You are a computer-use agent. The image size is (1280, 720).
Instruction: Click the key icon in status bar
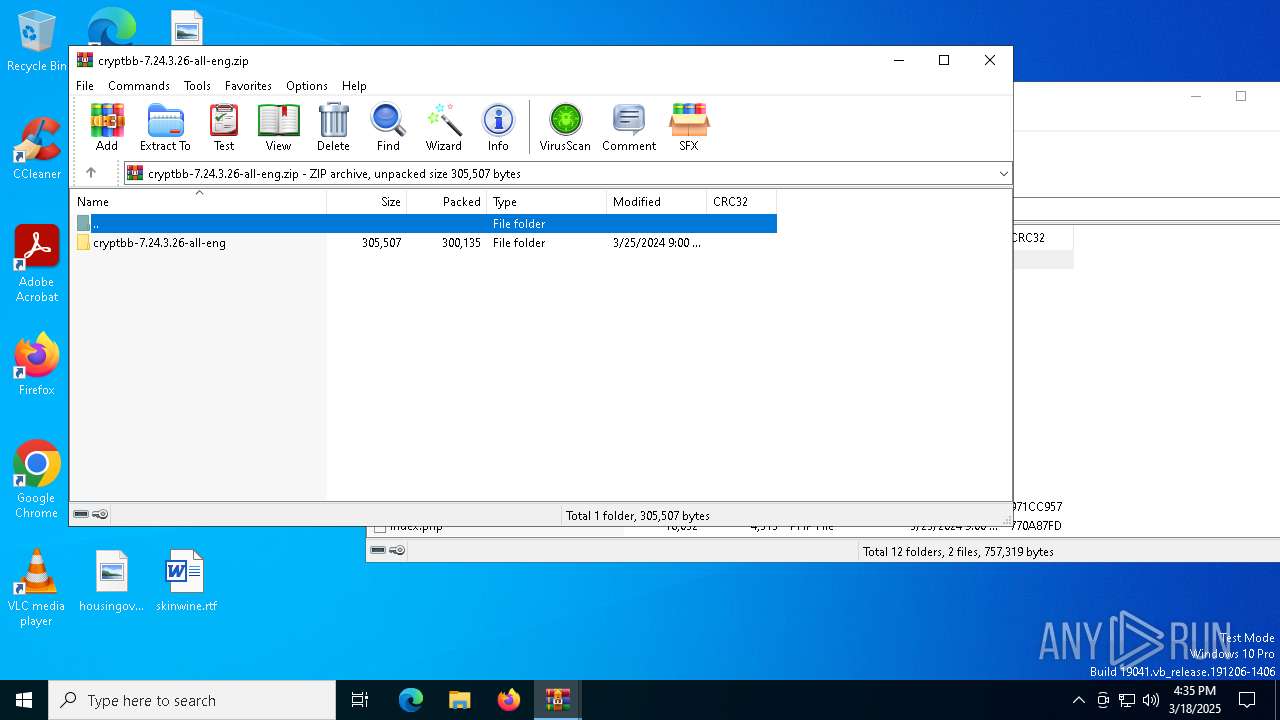coord(100,514)
